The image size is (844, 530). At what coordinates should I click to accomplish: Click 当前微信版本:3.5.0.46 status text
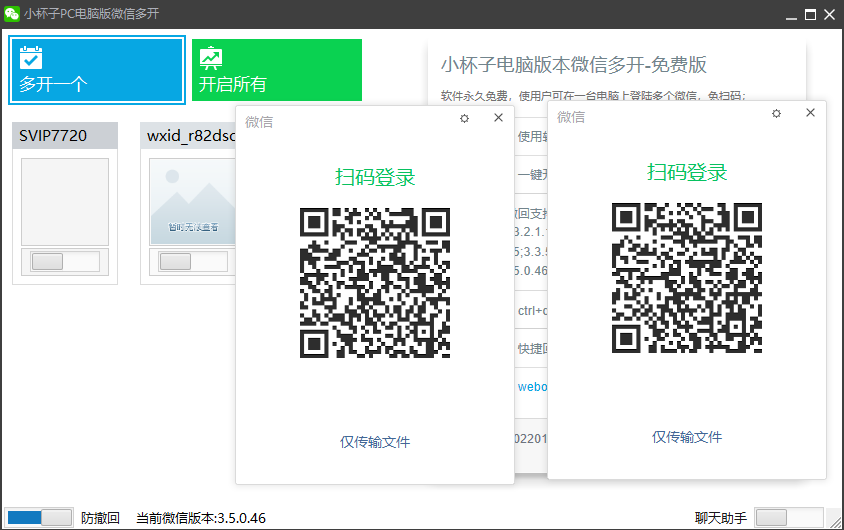click(201, 518)
